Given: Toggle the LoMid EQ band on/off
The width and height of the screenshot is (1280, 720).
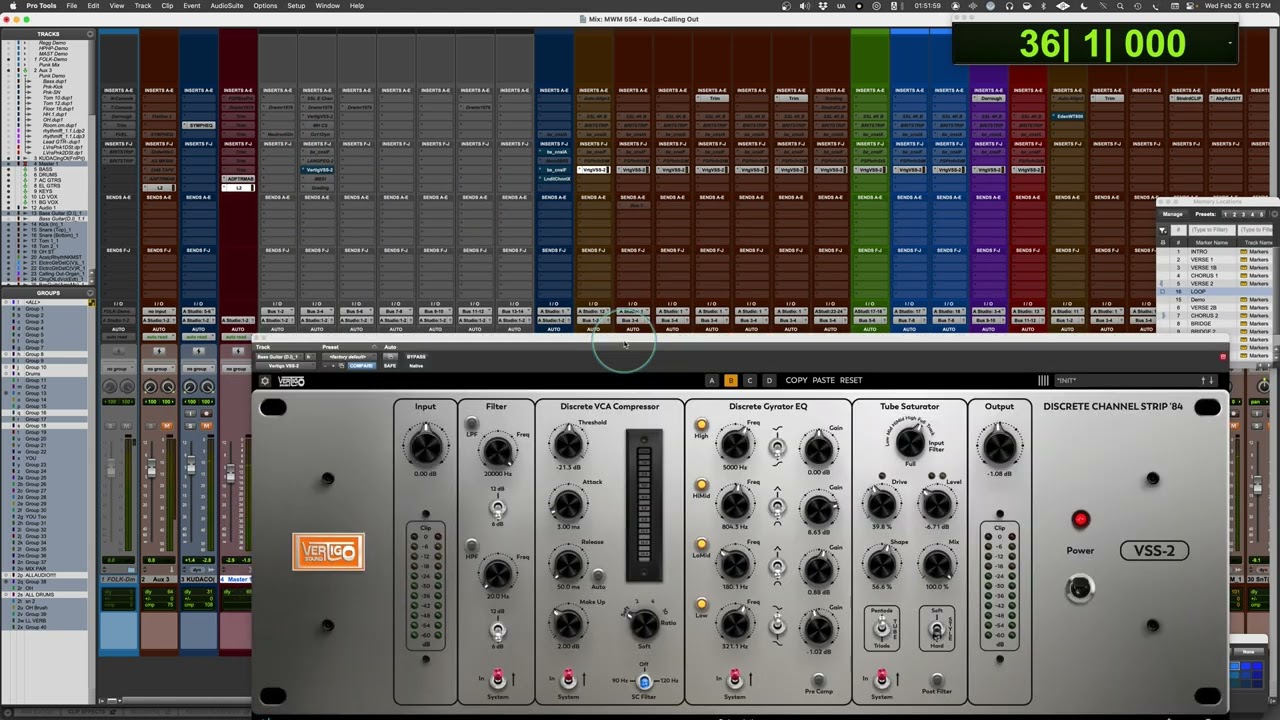Looking at the screenshot, I should click(x=701, y=545).
